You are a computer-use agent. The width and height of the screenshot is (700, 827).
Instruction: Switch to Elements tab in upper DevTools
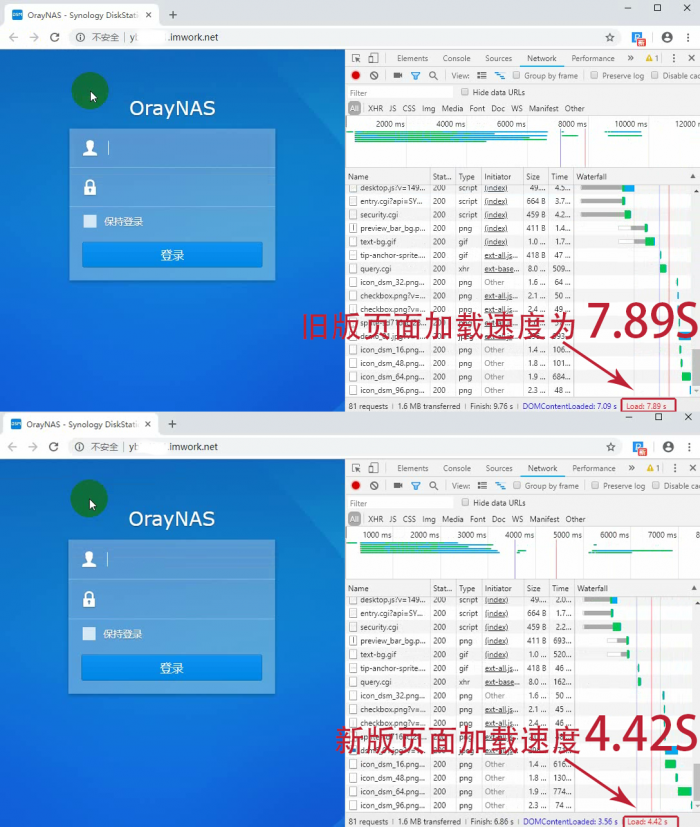413,58
